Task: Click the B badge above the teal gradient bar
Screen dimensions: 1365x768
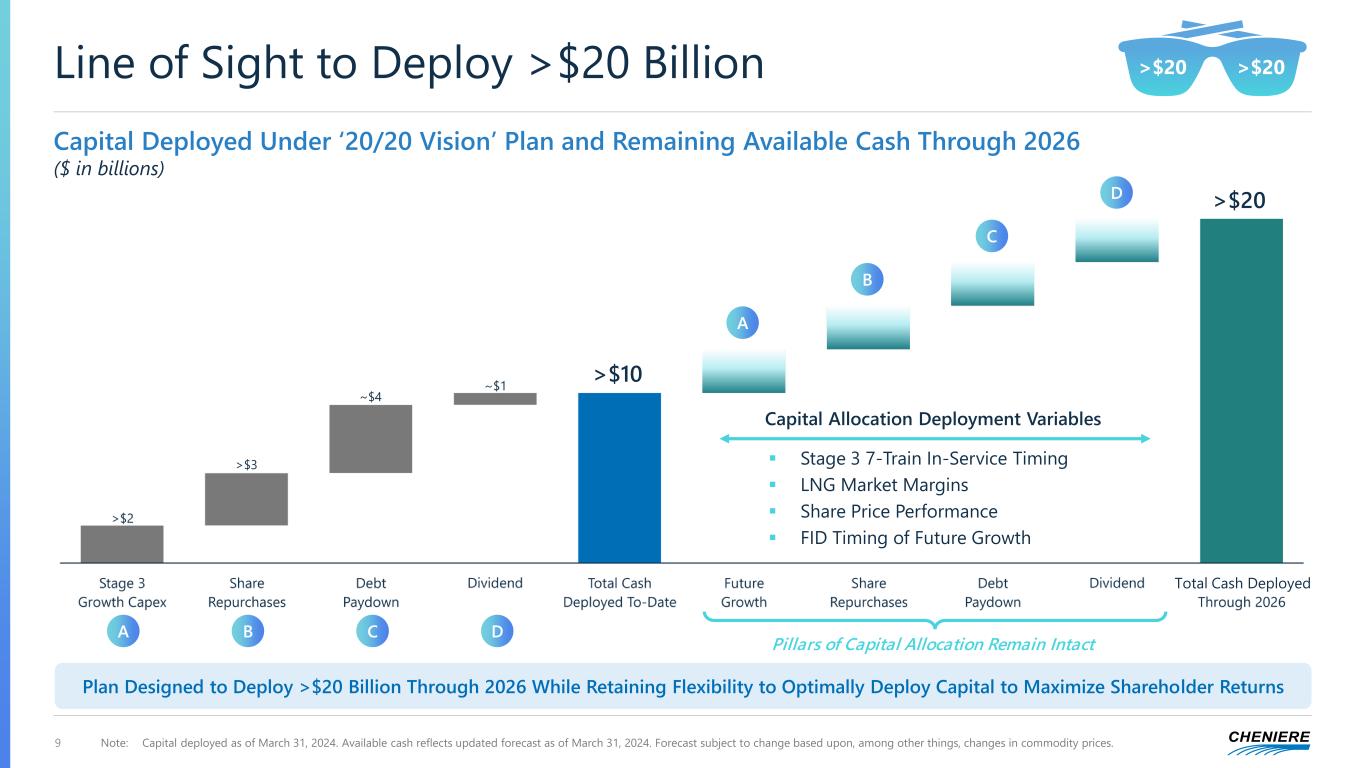Action: point(867,280)
